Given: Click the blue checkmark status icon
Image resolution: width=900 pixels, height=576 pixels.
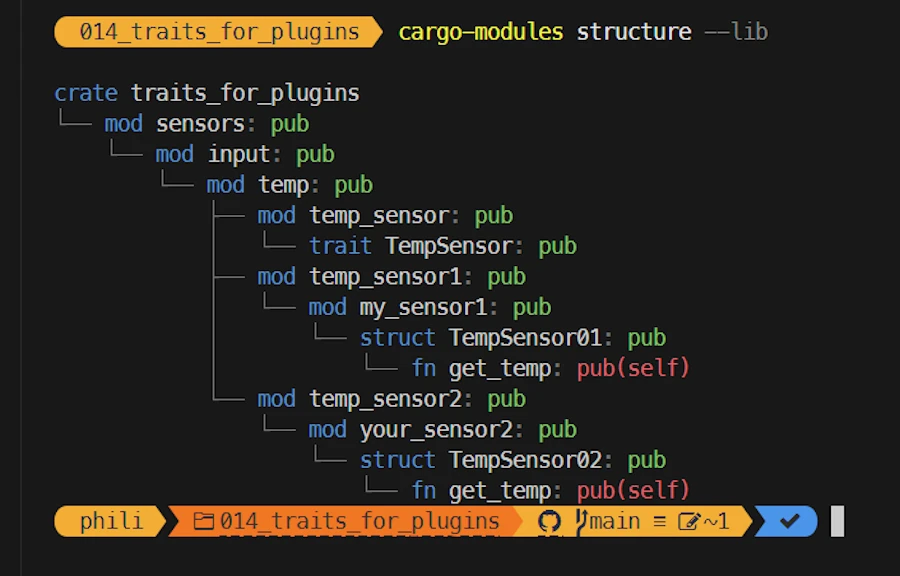Looking at the screenshot, I should click(790, 521).
